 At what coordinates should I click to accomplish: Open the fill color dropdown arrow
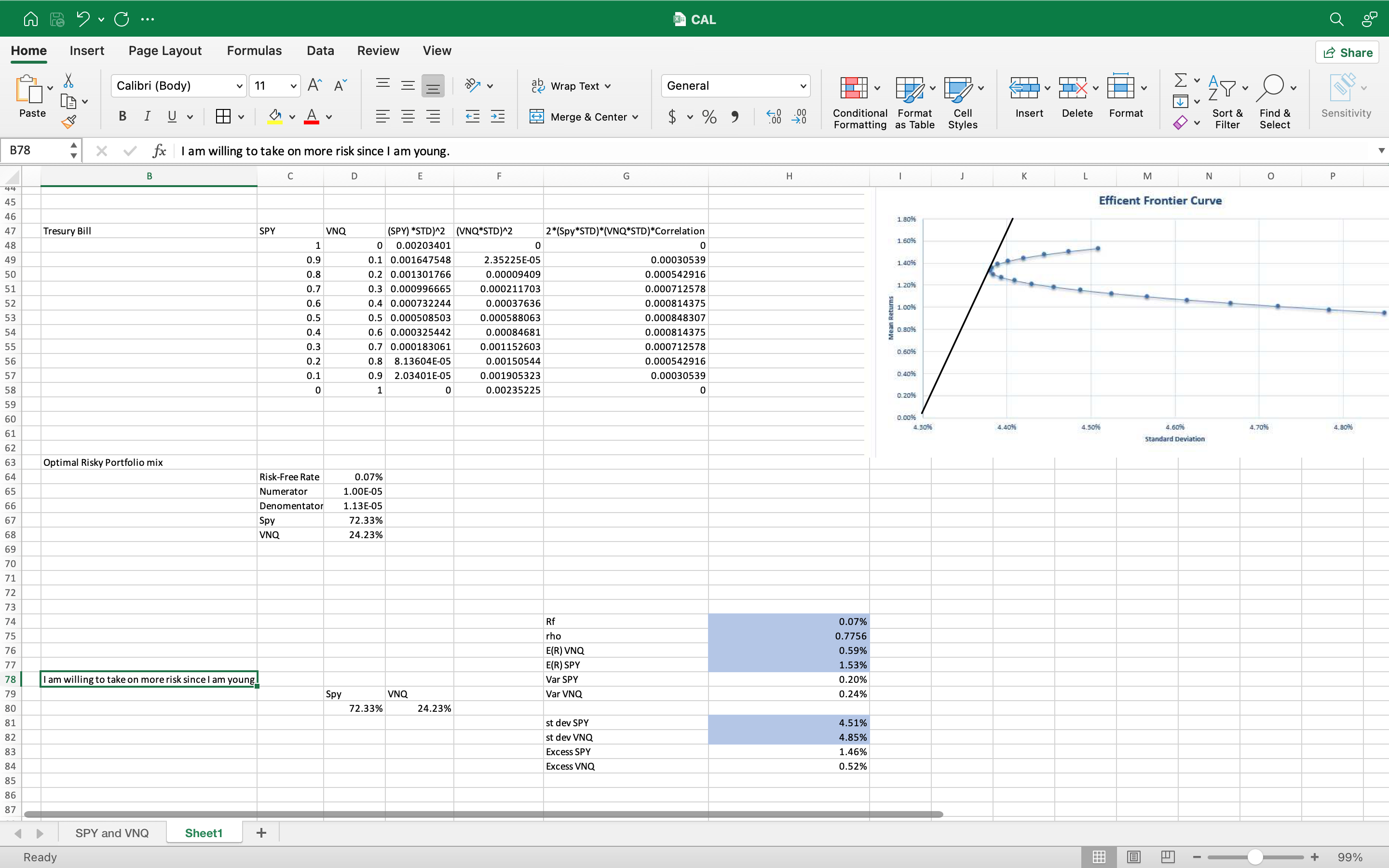292,117
